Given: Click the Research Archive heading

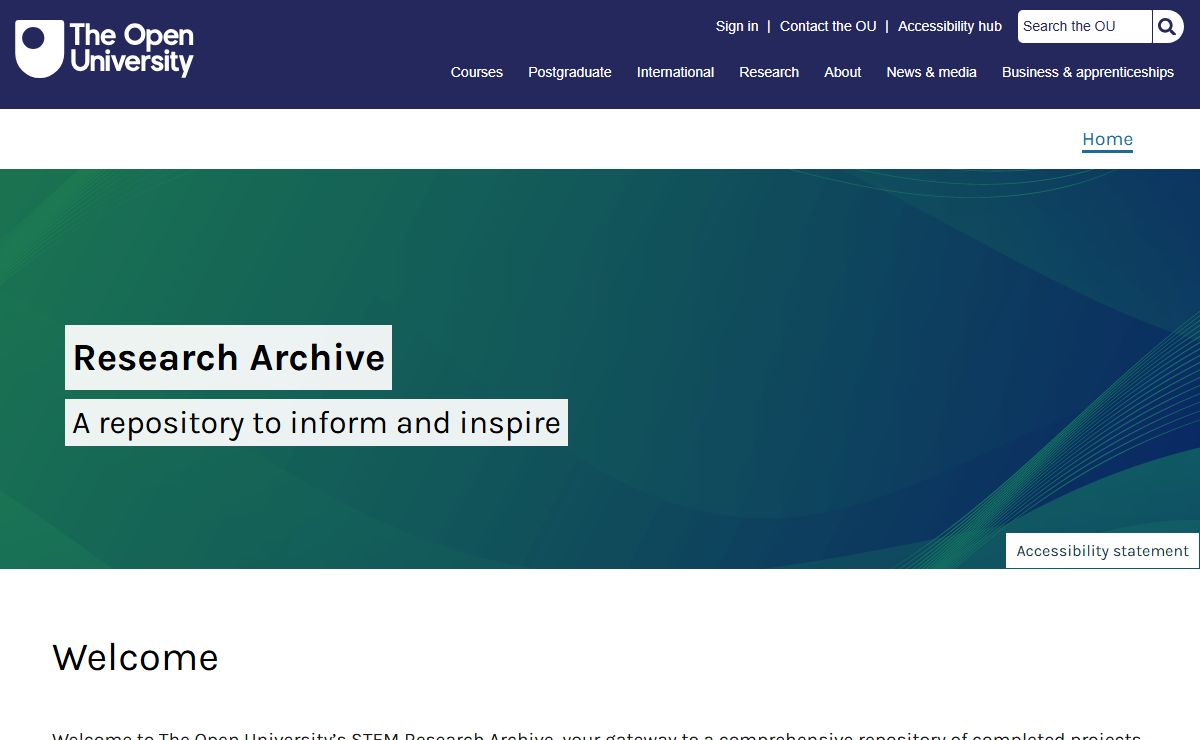Looking at the screenshot, I should click(229, 358).
